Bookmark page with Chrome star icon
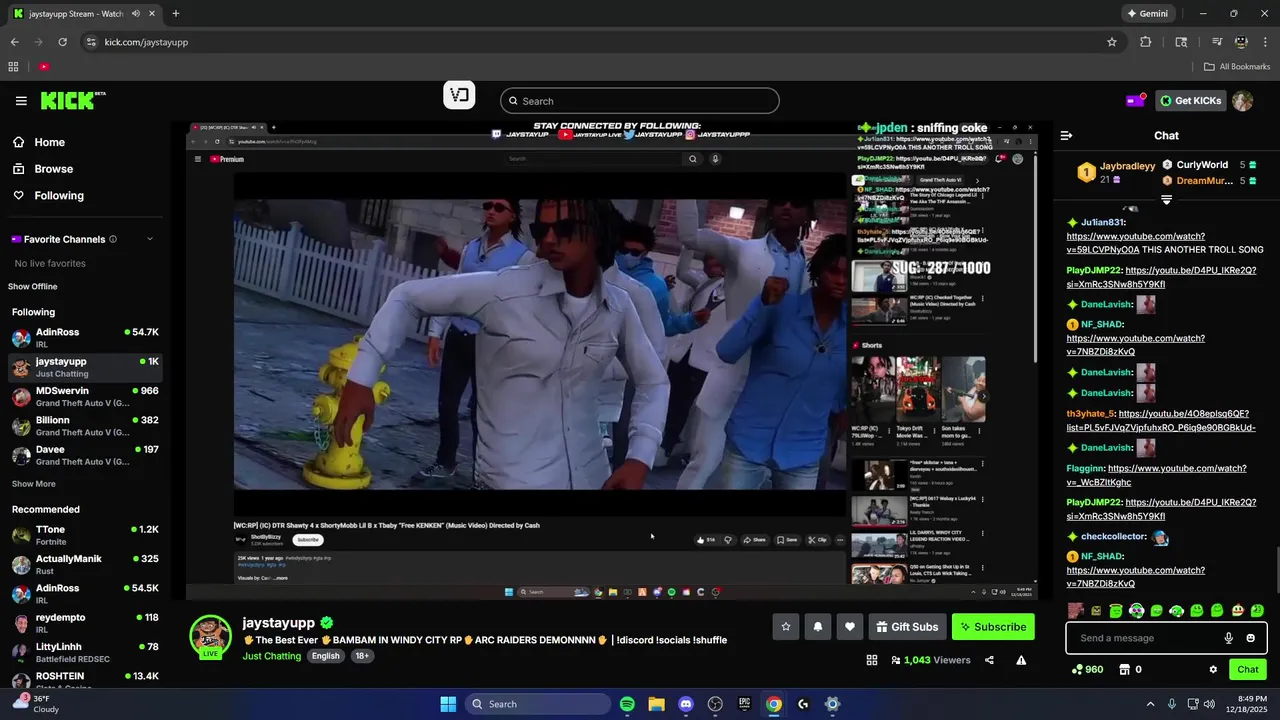This screenshot has height=720, width=1280. pos(1111,42)
